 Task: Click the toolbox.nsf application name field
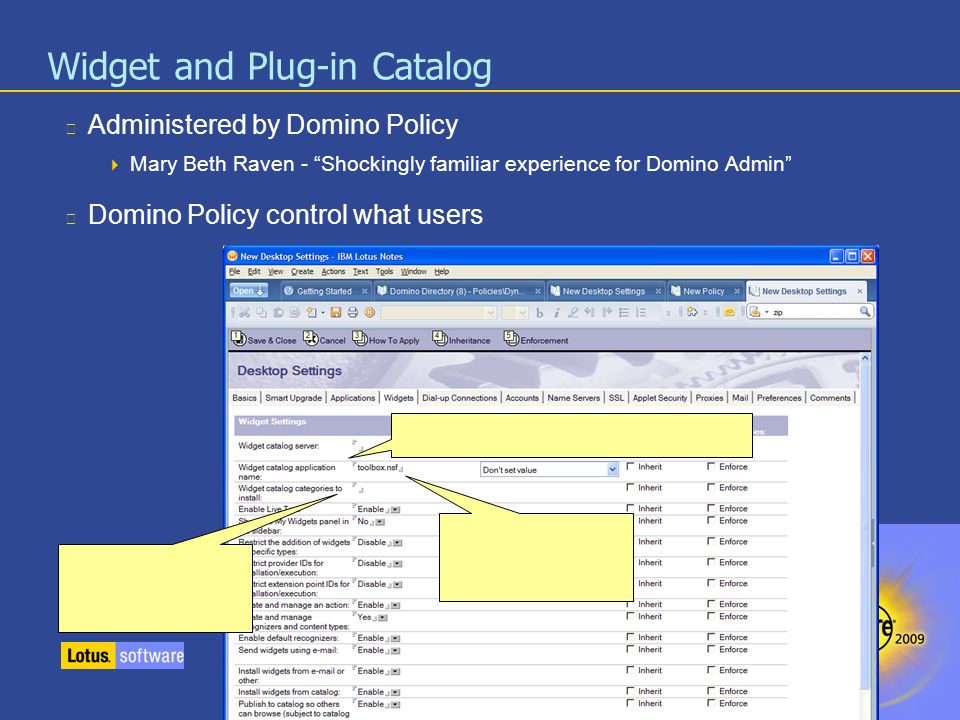[x=378, y=467]
